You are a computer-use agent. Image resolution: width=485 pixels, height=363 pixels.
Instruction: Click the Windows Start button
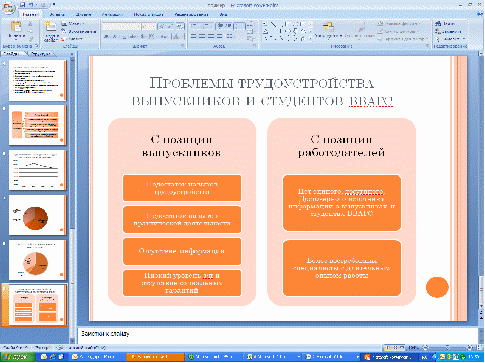click(x=18, y=357)
